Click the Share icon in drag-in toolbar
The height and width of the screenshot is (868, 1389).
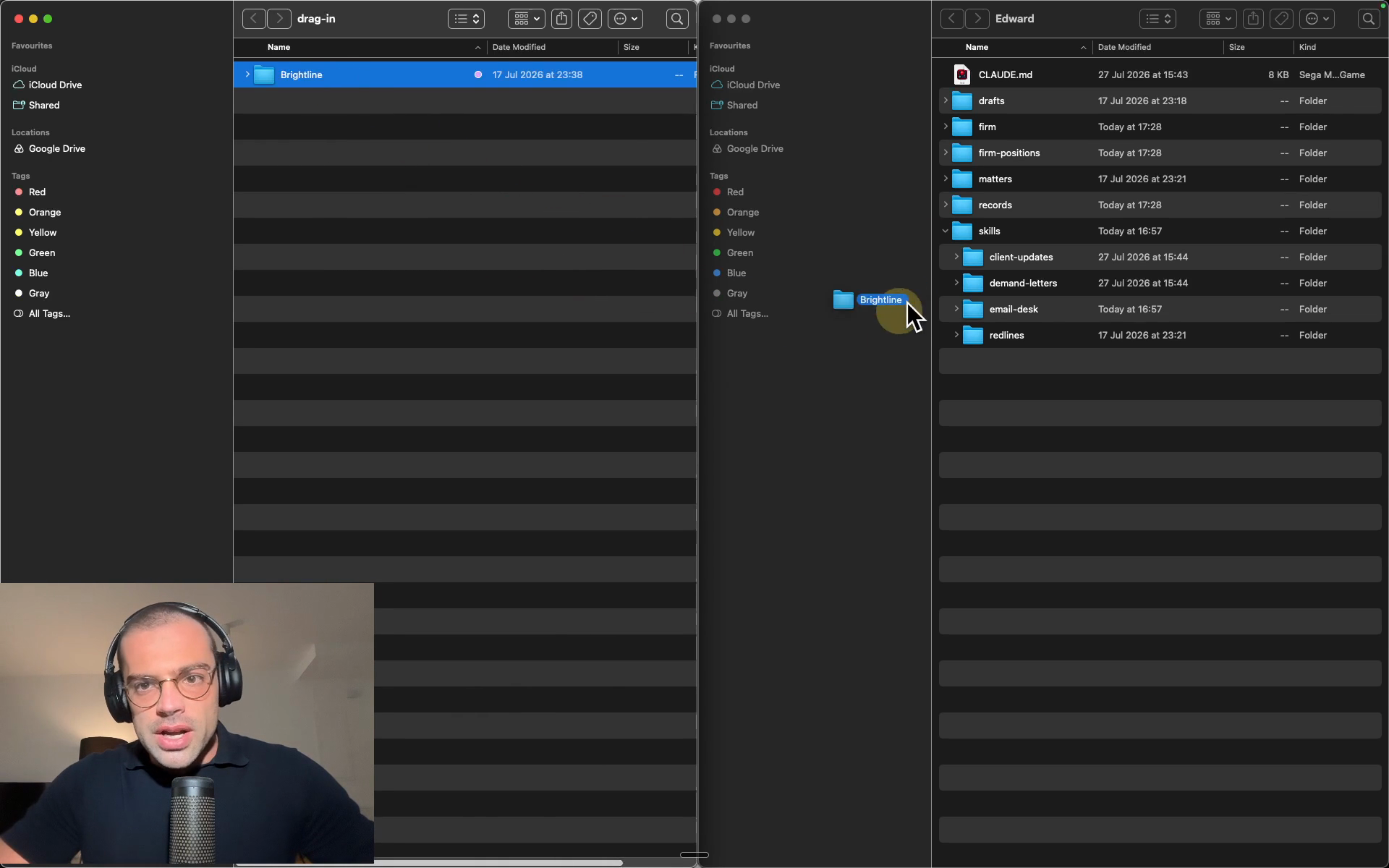(x=561, y=19)
